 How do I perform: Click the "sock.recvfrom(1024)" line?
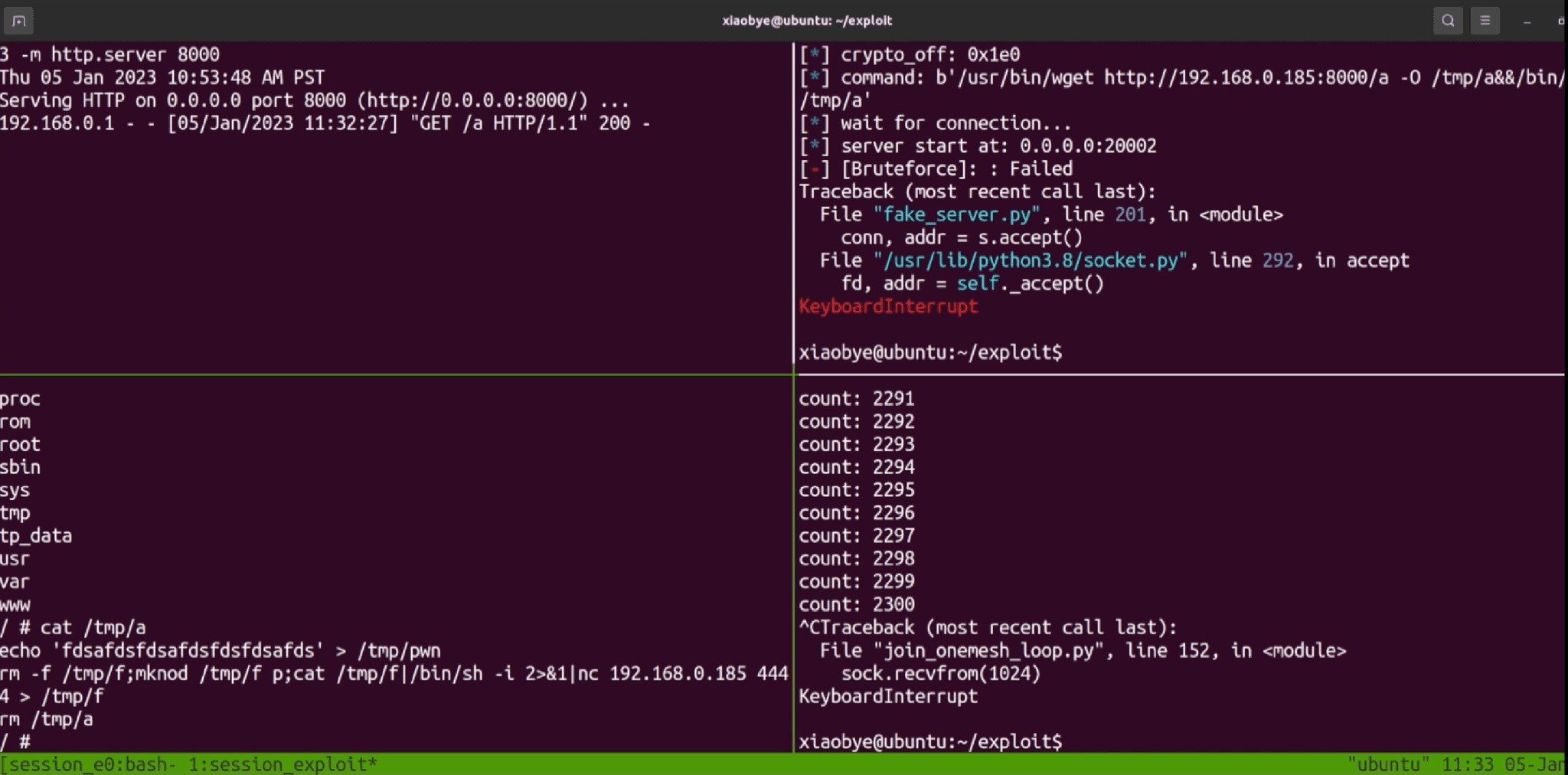click(941, 674)
